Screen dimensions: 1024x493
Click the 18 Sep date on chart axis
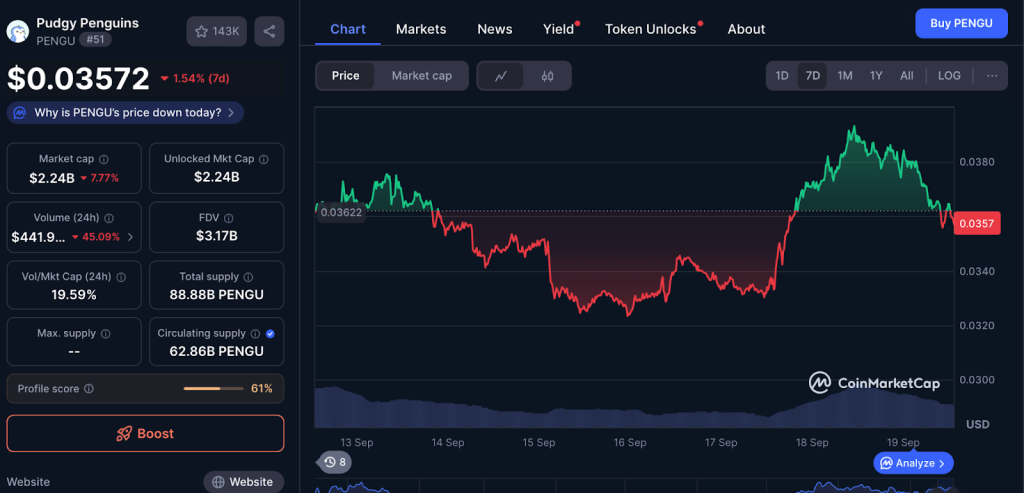(x=812, y=442)
